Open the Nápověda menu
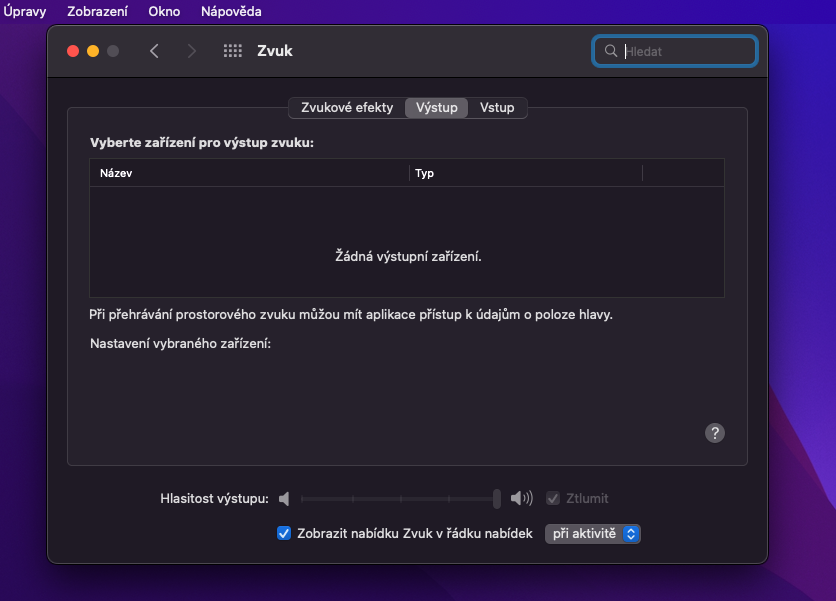 (231, 12)
